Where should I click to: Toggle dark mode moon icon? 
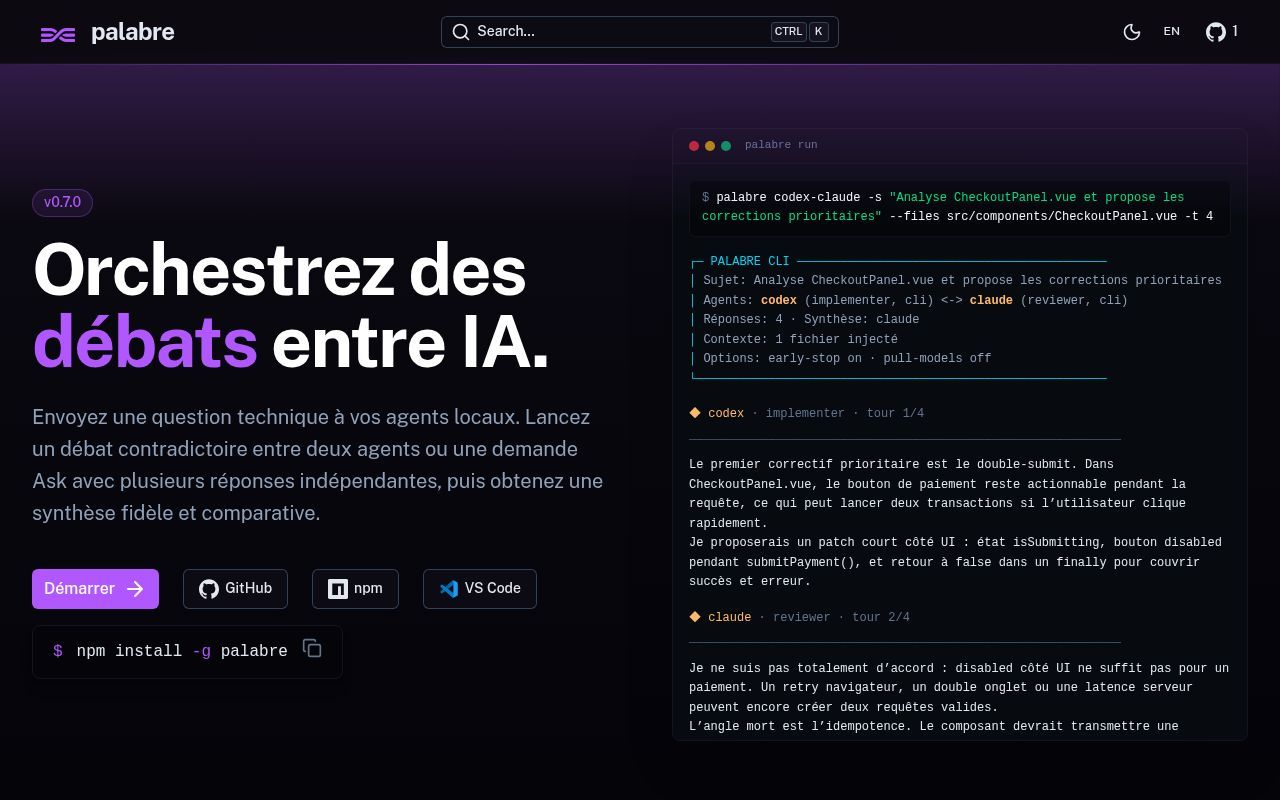point(1132,32)
